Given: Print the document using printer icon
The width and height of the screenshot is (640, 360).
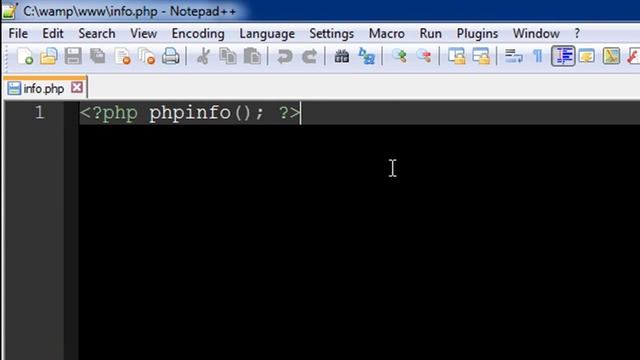Looking at the screenshot, I should 171,56.
